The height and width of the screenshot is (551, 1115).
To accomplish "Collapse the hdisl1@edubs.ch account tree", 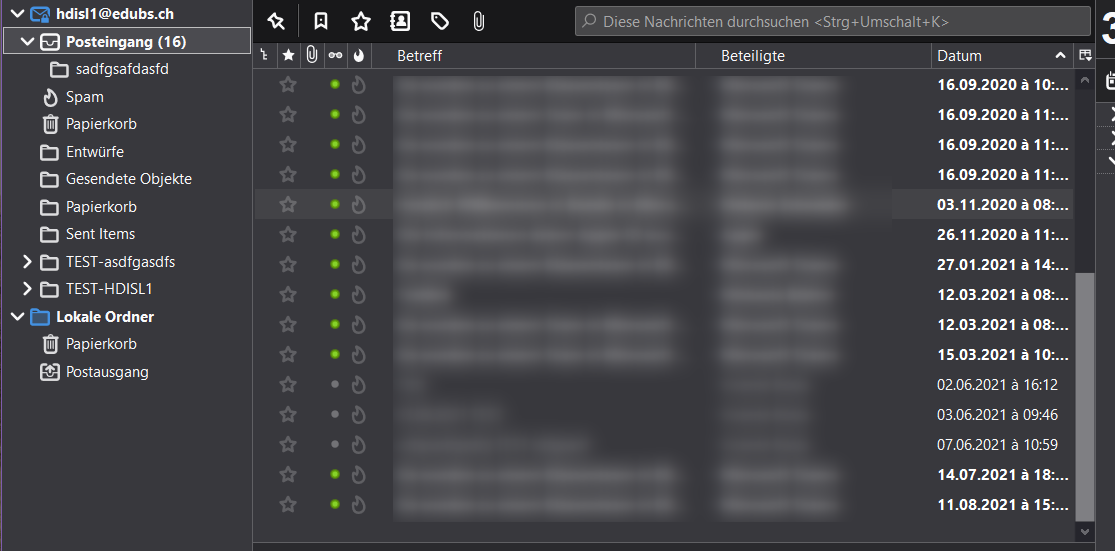I will click(17, 14).
